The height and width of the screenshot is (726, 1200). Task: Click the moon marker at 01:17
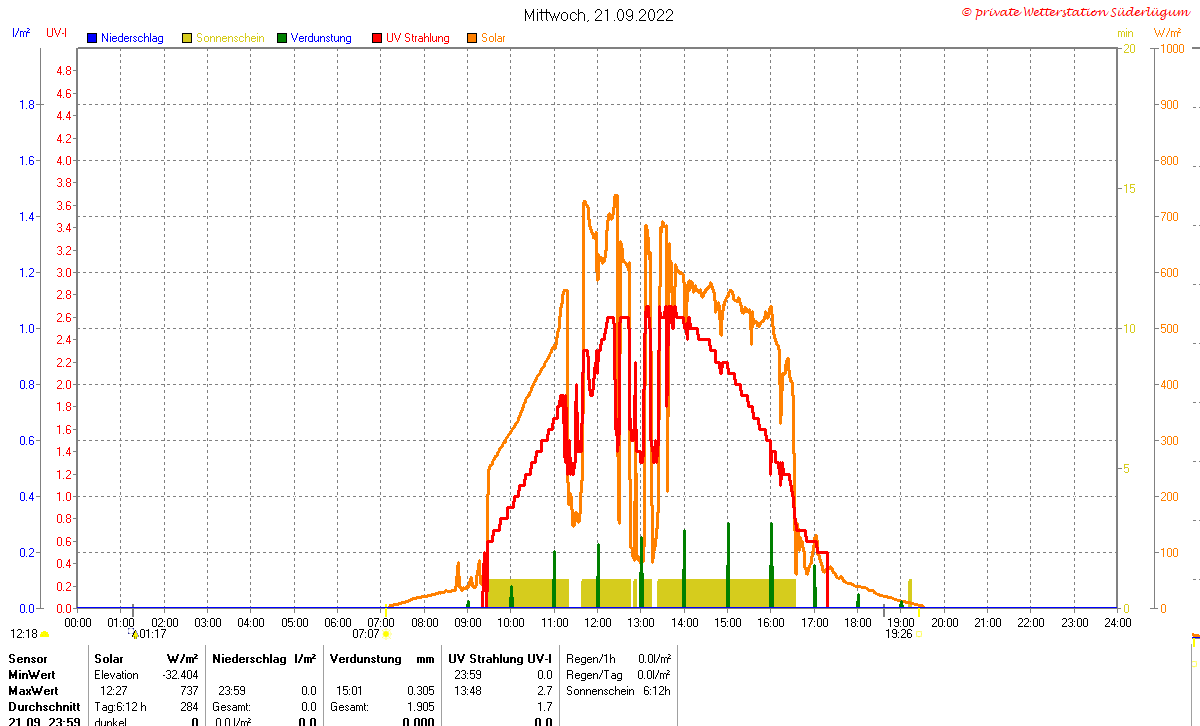[134, 633]
